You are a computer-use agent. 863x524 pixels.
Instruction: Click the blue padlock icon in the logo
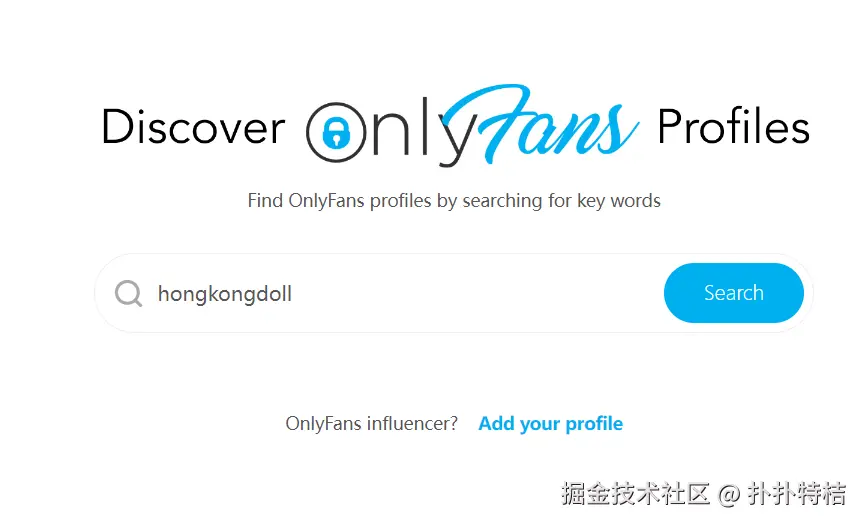[x=336, y=133]
